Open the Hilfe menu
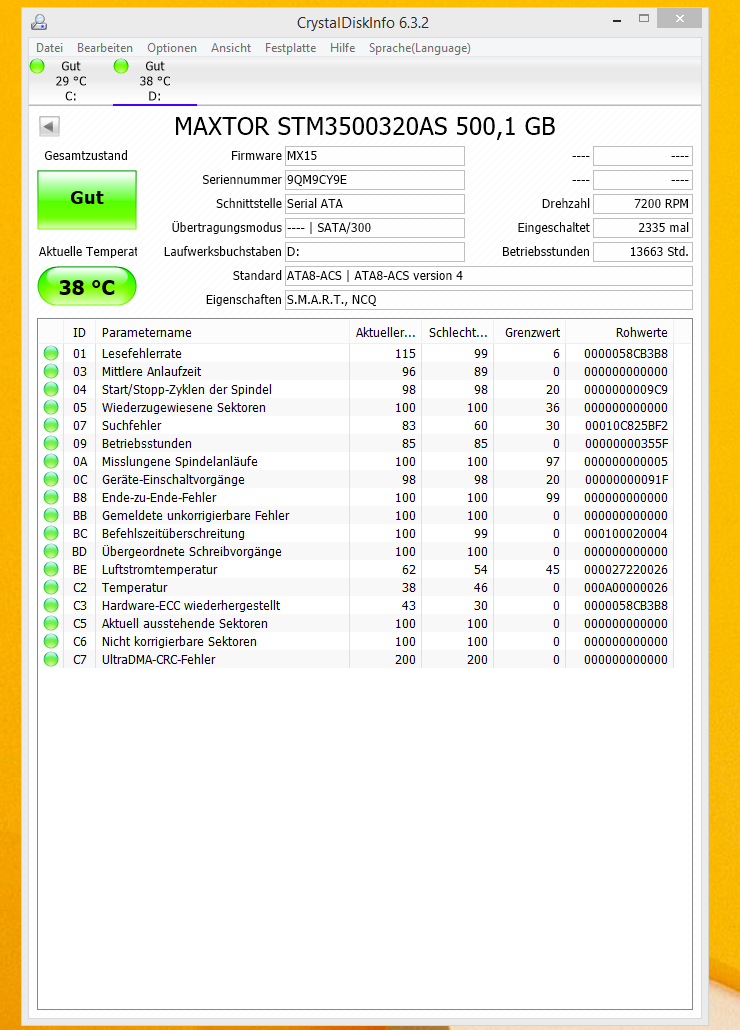Screen dimensions: 740x1030 [x=342, y=48]
